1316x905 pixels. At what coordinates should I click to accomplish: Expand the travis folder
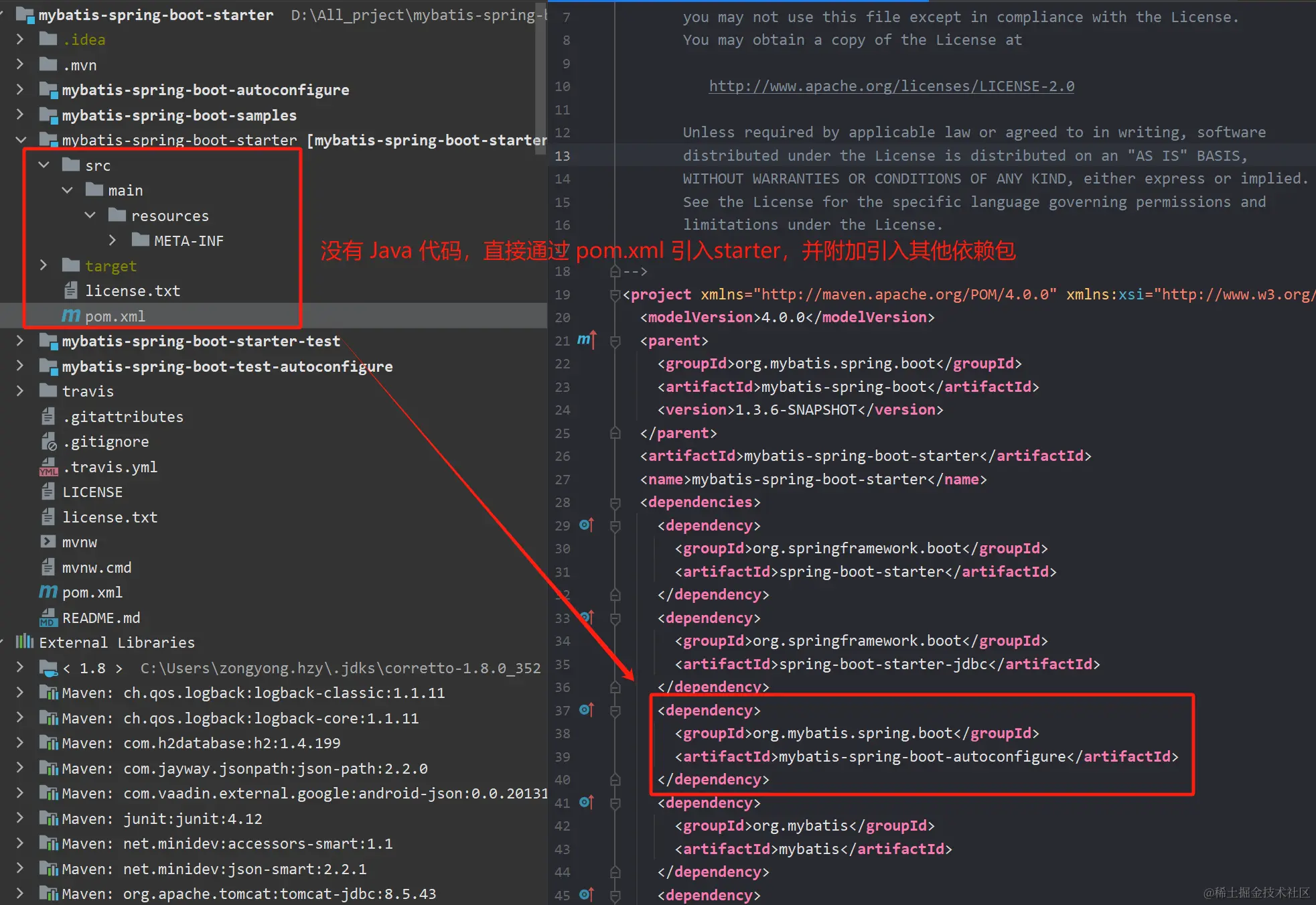pyautogui.click(x=20, y=391)
